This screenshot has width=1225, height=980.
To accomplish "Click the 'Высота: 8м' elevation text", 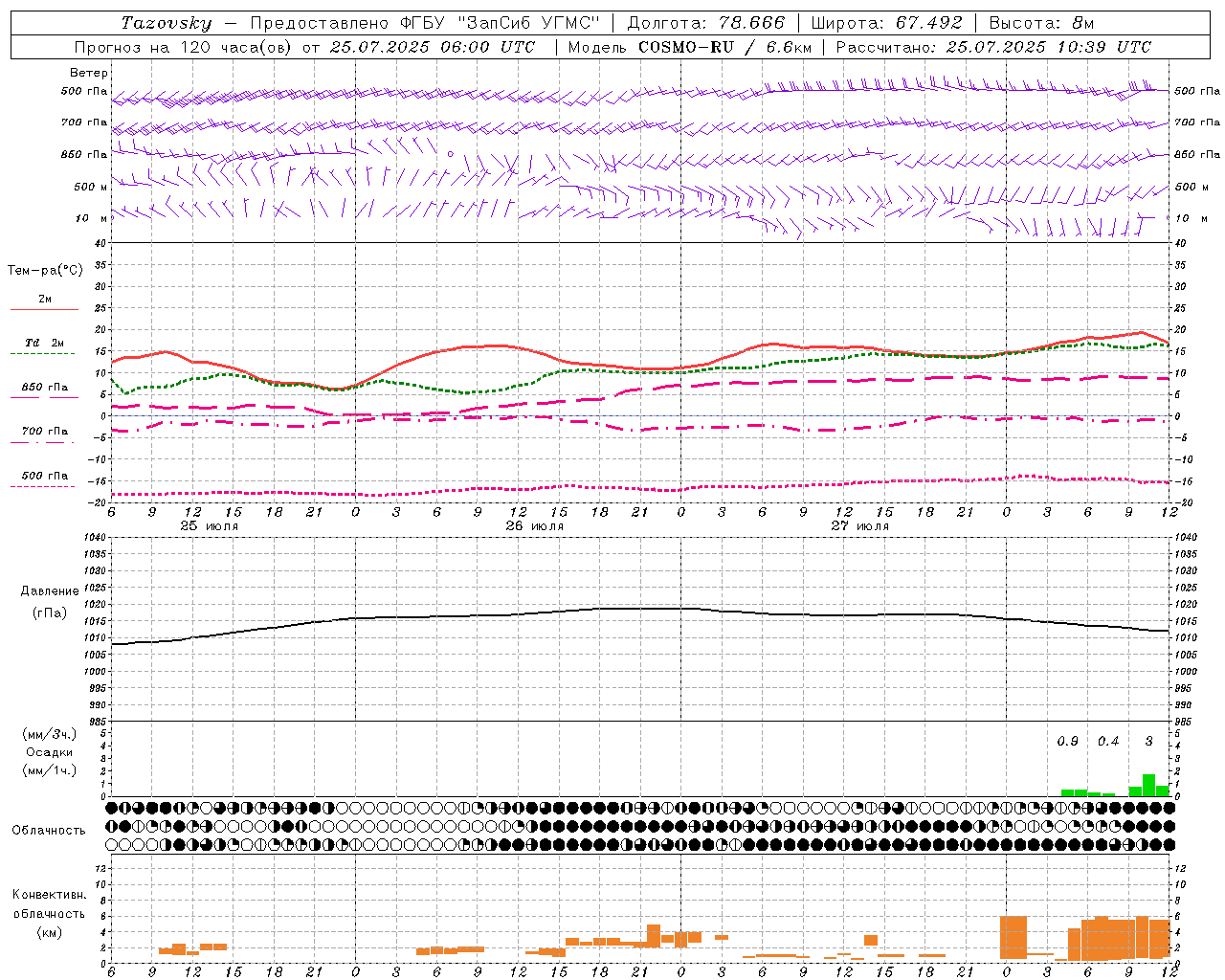I will pyautogui.click(x=1041, y=23).
